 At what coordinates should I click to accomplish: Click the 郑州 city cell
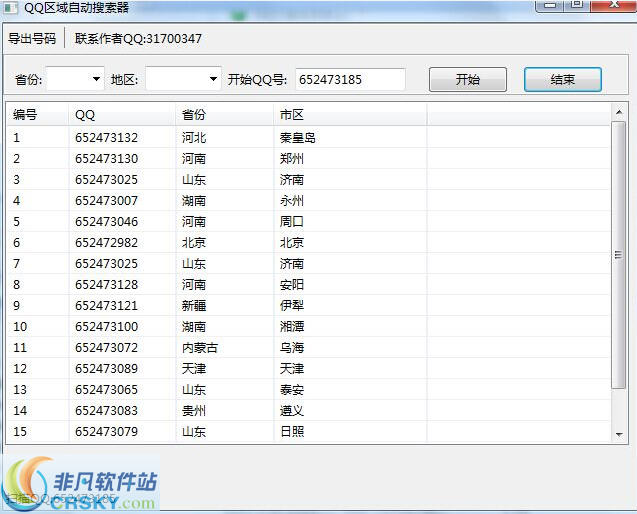(x=292, y=159)
